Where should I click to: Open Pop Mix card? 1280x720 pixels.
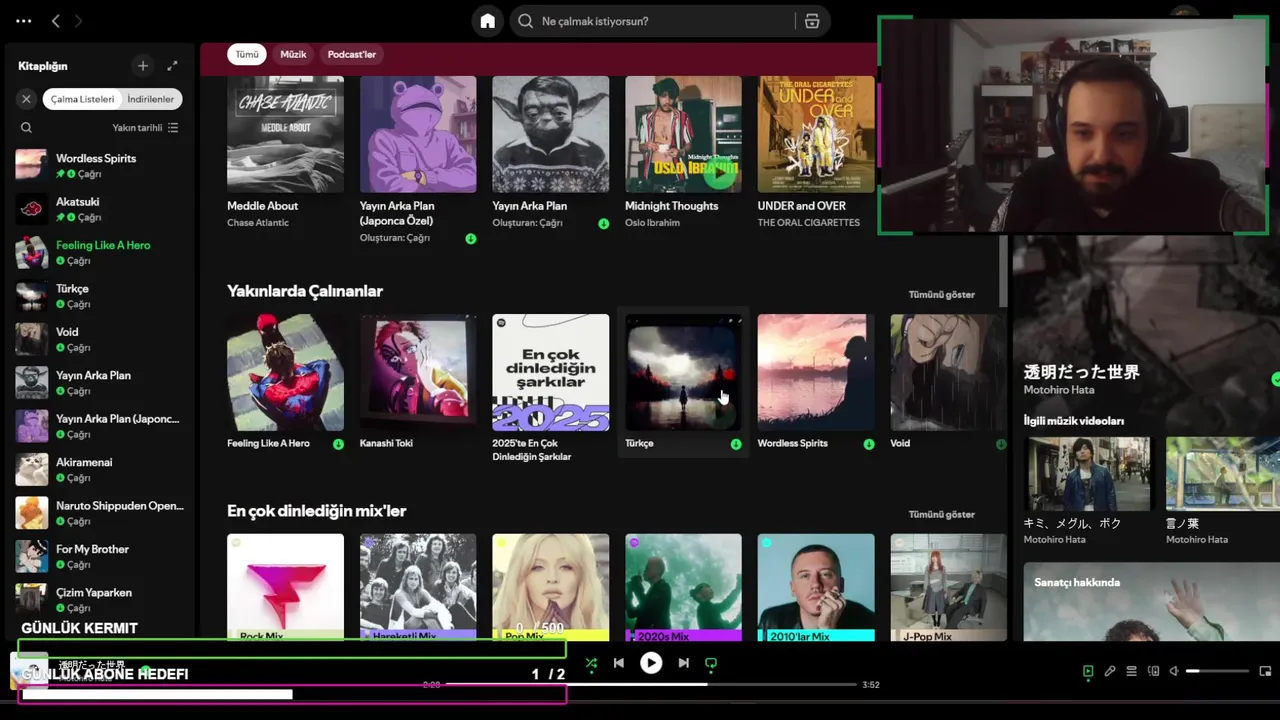(x=550, y=588)
